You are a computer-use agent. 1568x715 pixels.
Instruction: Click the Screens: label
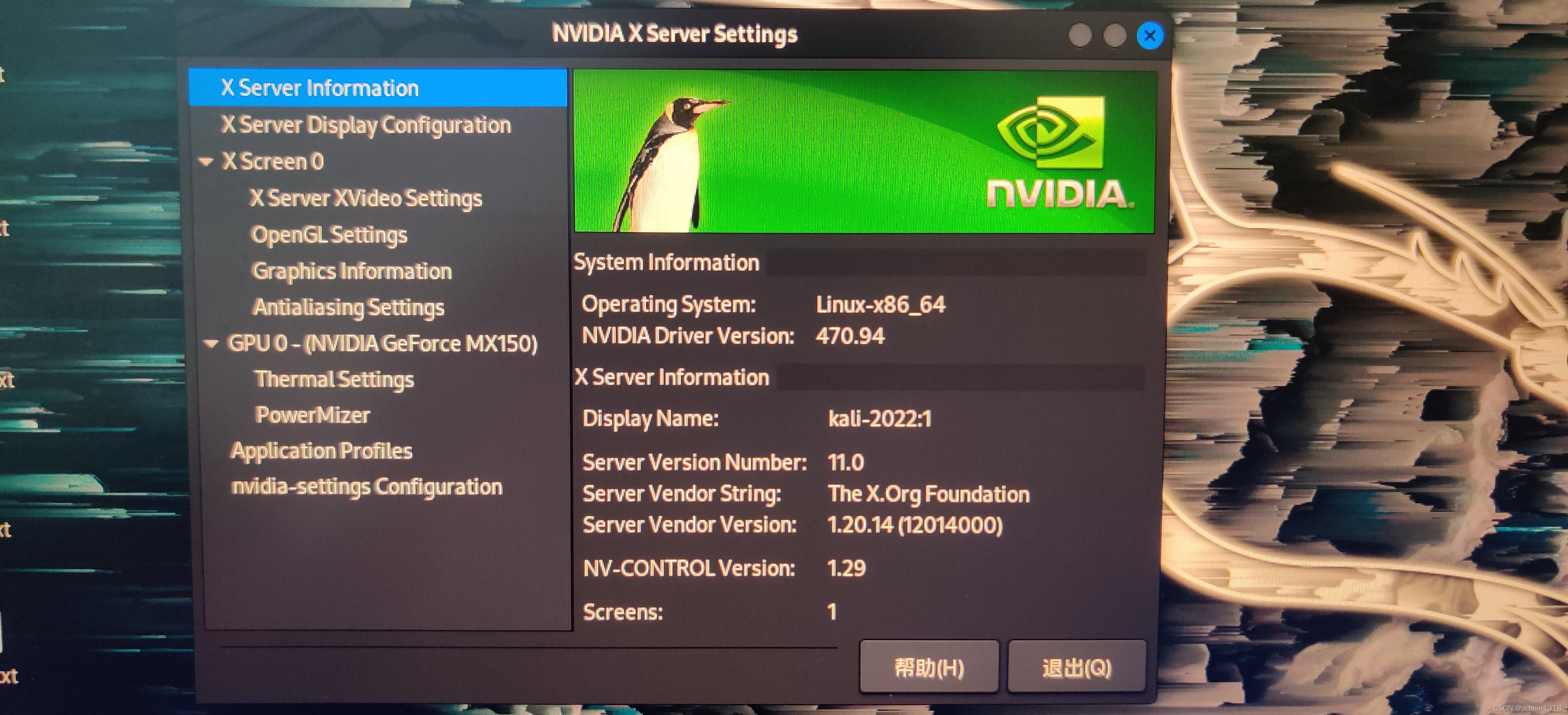623,612
